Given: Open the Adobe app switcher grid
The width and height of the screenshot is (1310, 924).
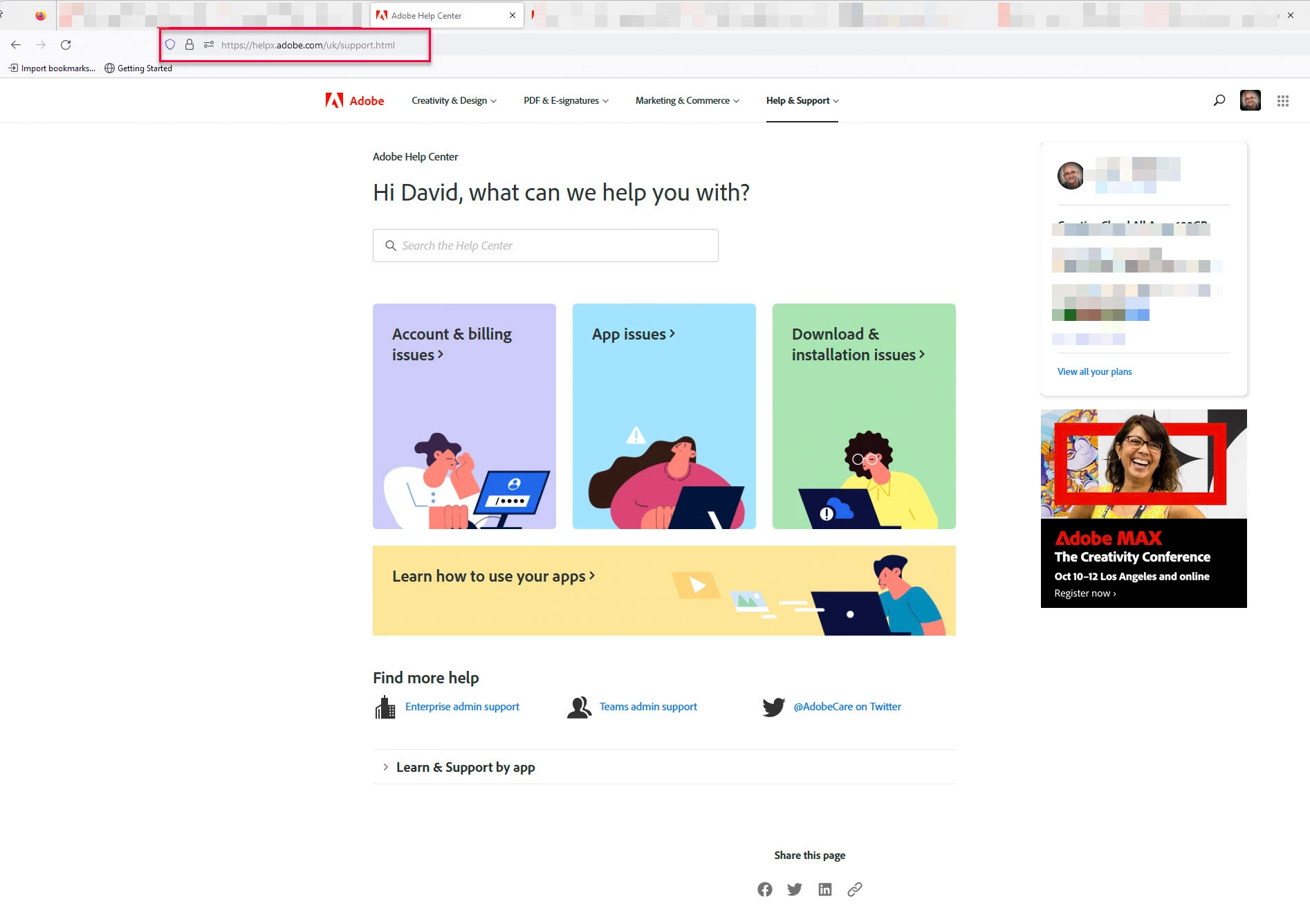Looking at the screenshot, I should (x=1283, y=101).
